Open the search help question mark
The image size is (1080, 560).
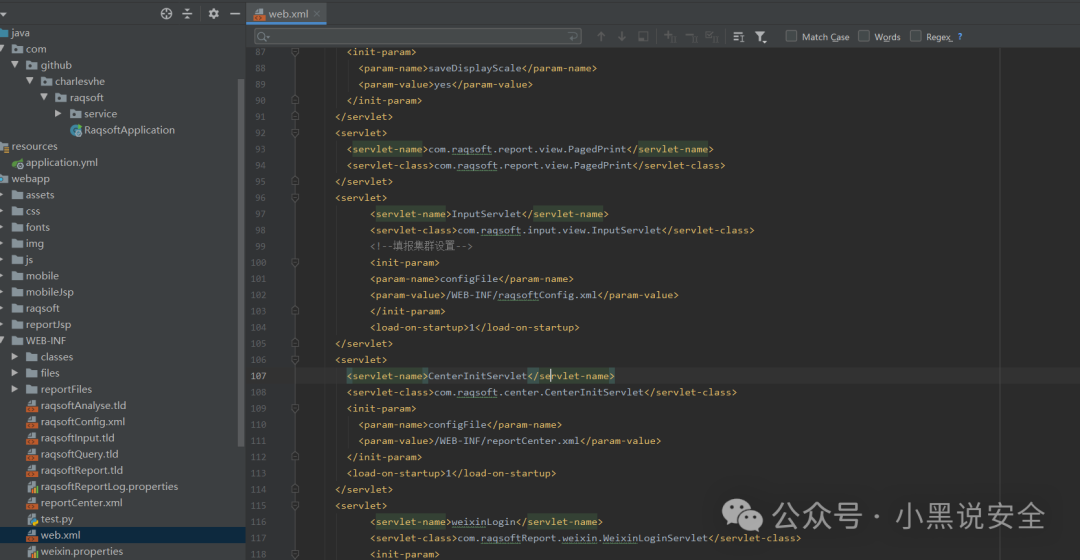[960, 37]
